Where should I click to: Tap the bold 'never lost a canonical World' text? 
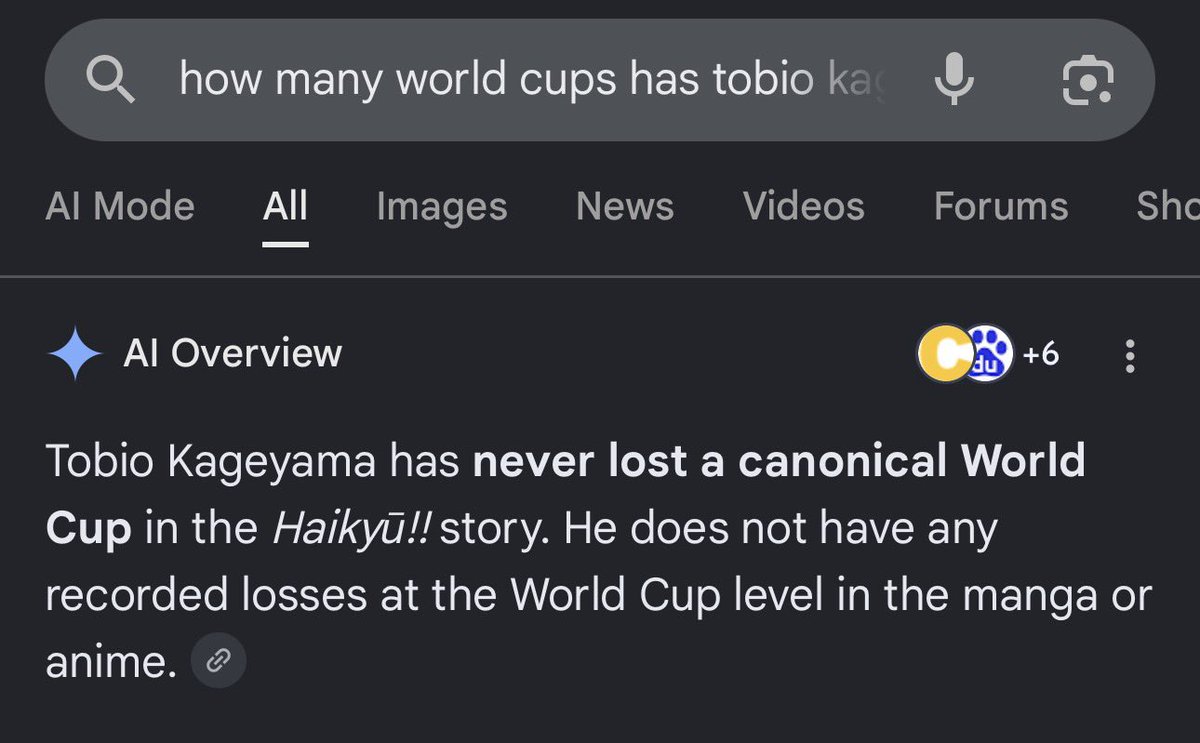click(779, 461)
